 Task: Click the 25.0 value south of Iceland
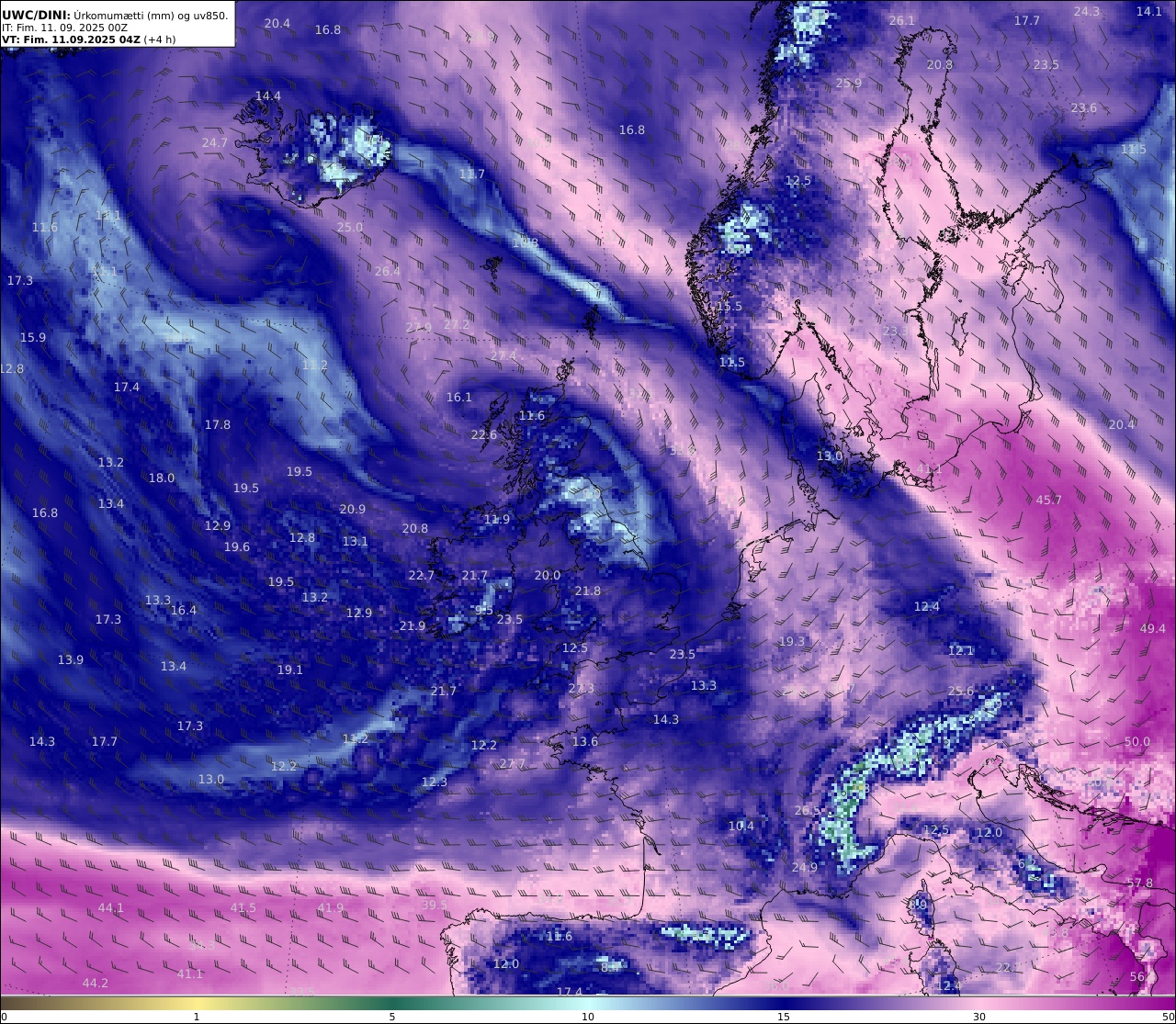[349, 227]
